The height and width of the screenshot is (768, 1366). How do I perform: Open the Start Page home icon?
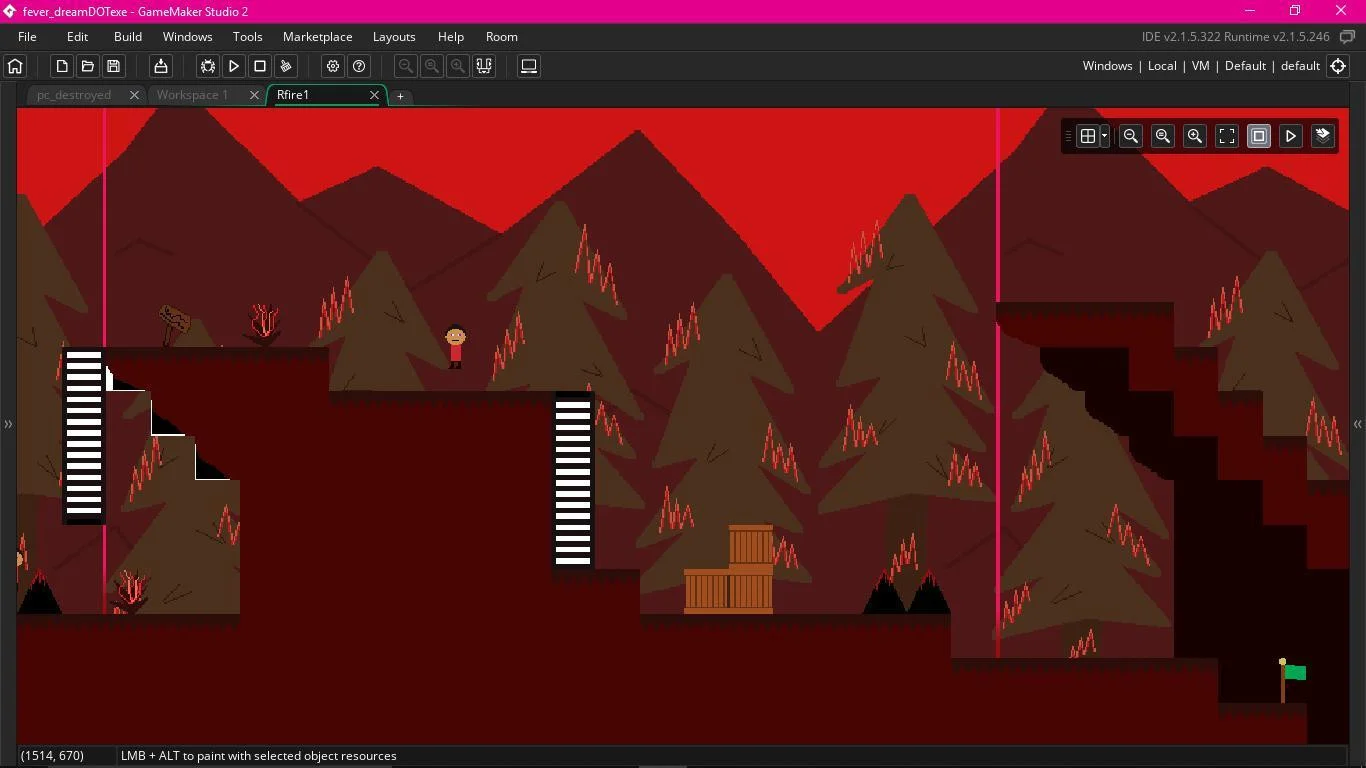(x=15, y=66)
